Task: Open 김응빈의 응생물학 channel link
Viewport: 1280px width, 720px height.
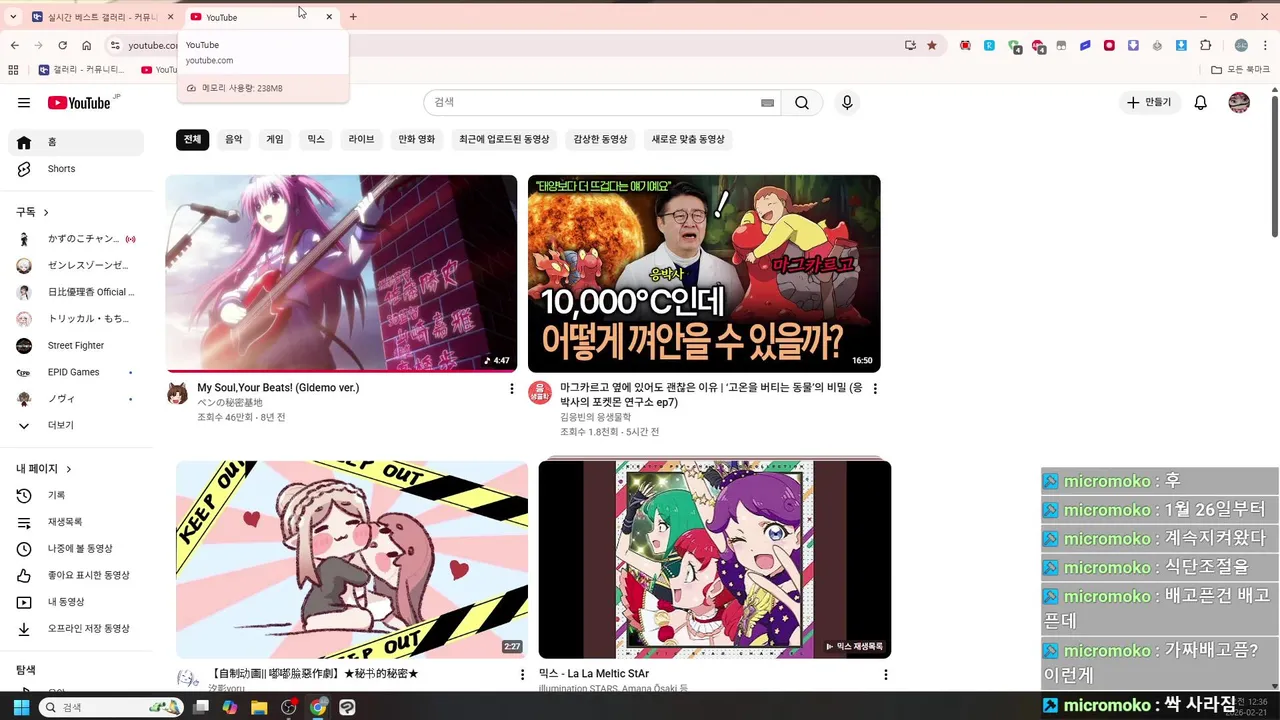Action: click(x=595, y=417)
